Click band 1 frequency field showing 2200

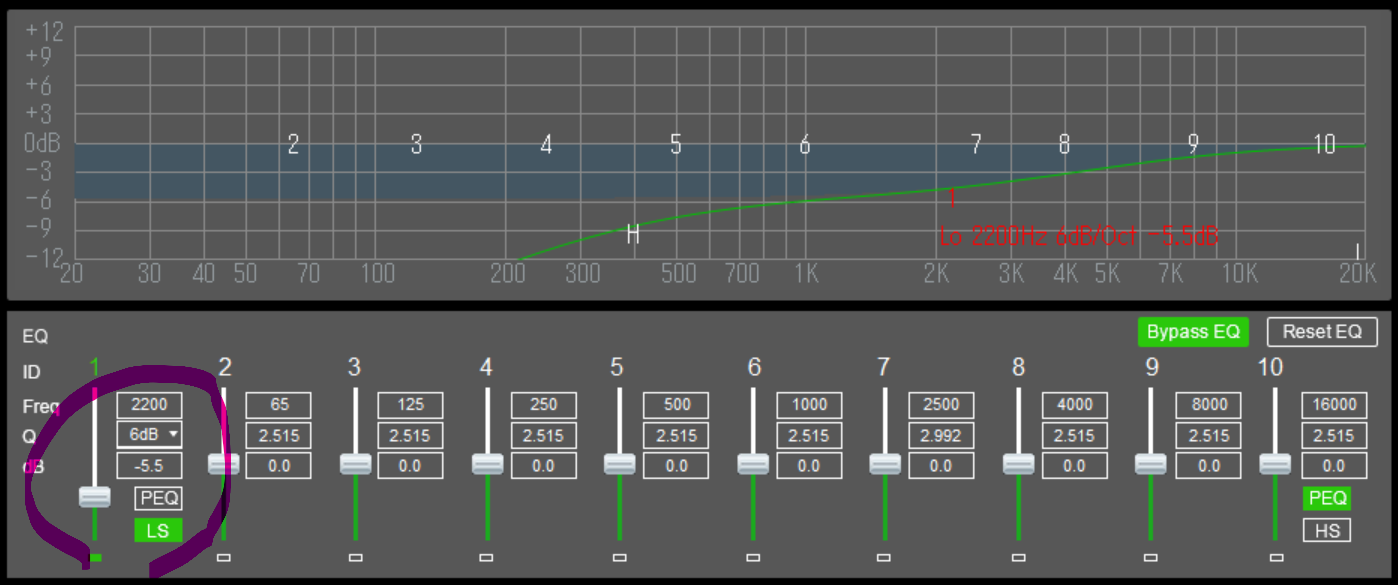149,405
